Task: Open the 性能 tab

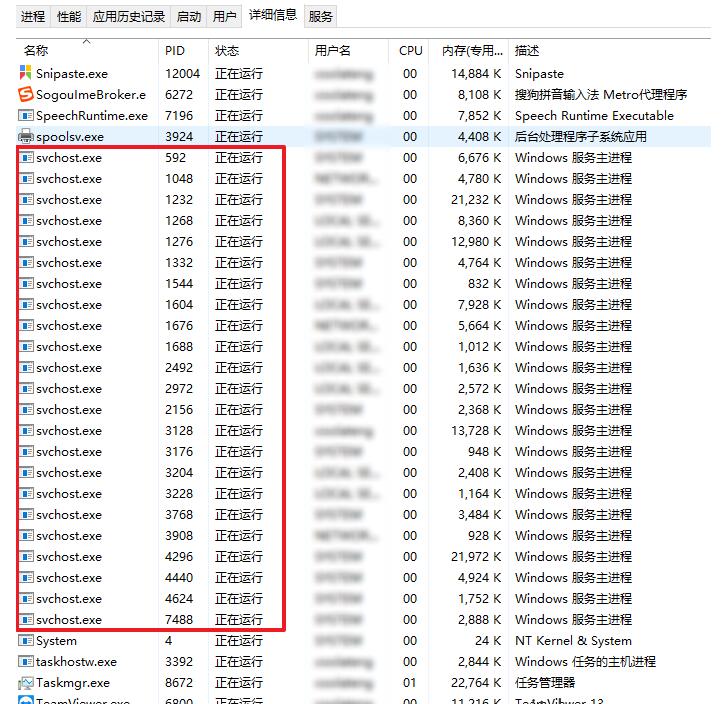Action: 69,16
